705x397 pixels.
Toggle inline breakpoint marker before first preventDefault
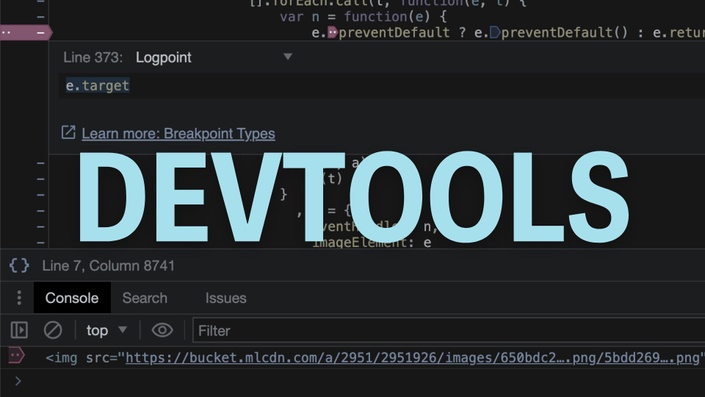(332, 32)
